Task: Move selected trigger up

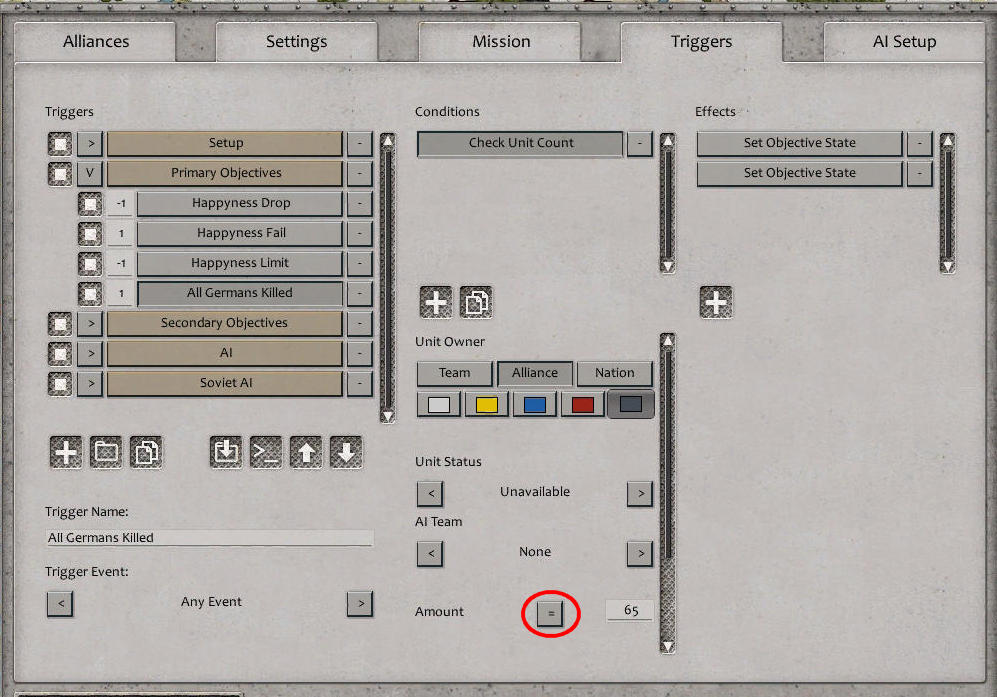Action: [x=306, y=452]
